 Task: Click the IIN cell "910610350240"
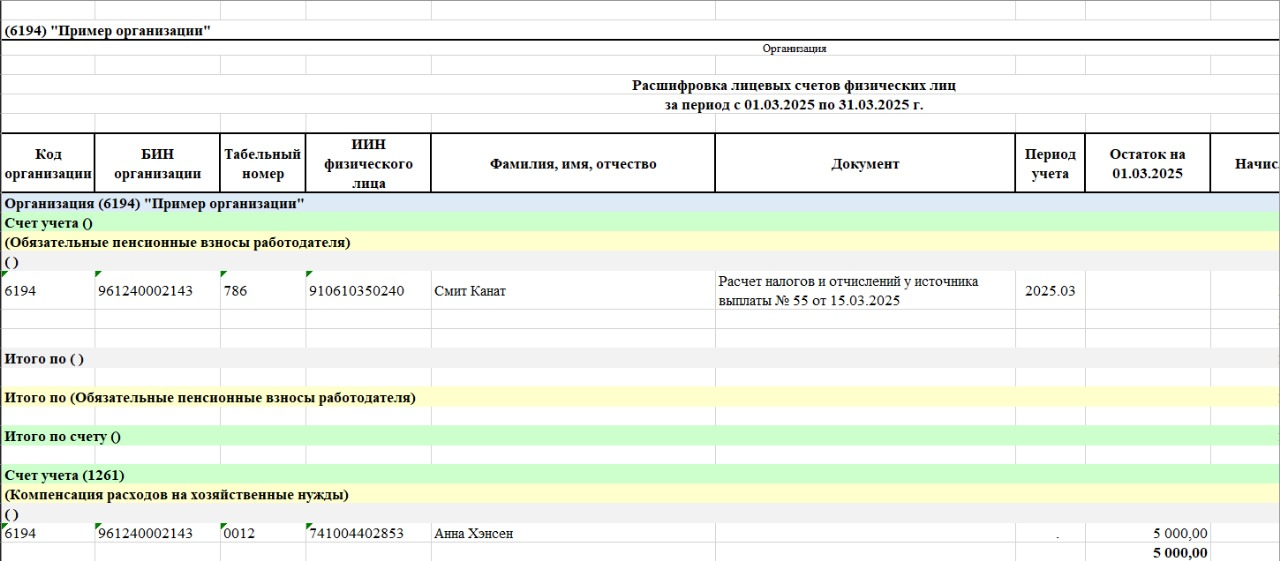coord(356,291)
